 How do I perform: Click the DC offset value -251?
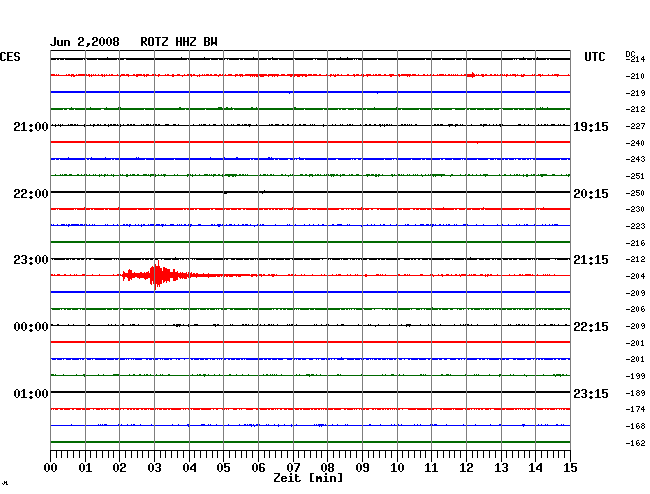pyautogui.click(x=635, y=176)
